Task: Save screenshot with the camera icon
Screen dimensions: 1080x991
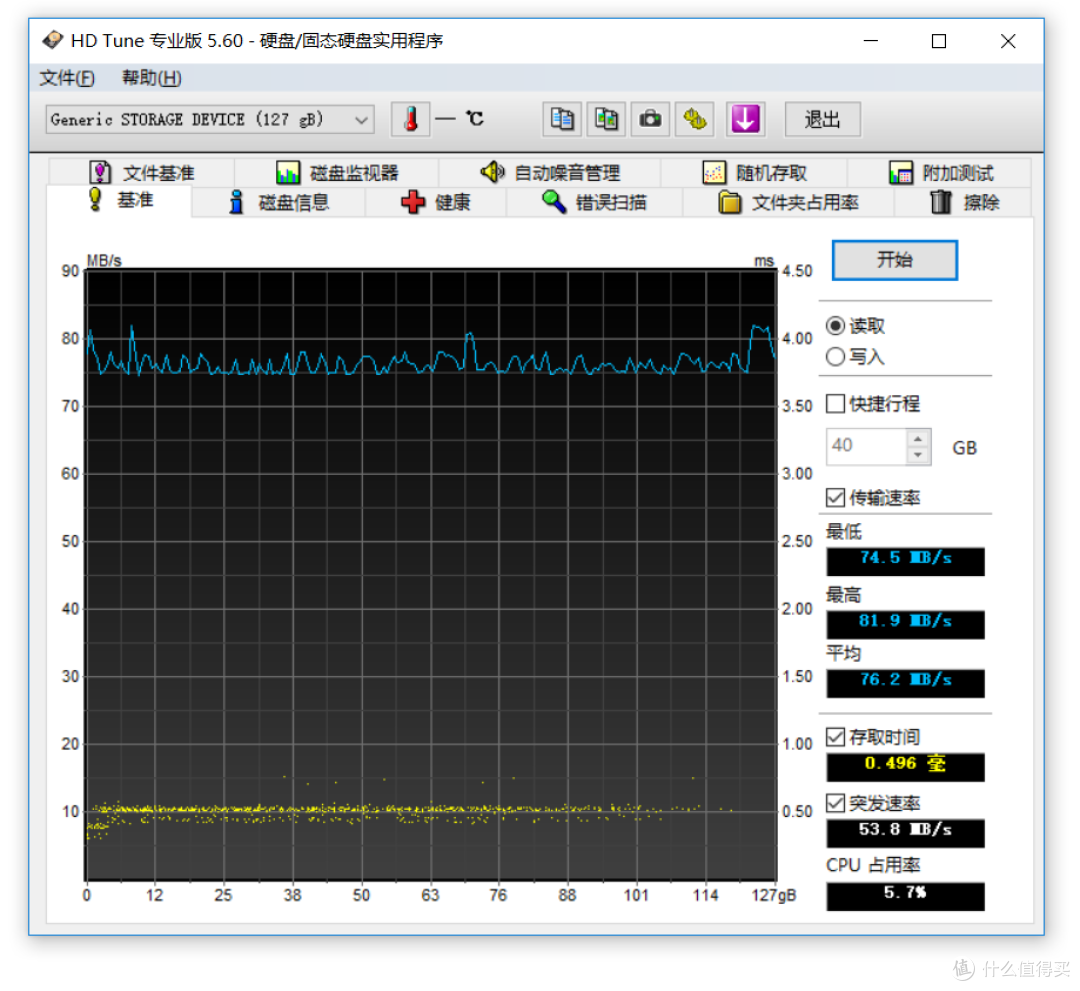Action: (650, 119)
